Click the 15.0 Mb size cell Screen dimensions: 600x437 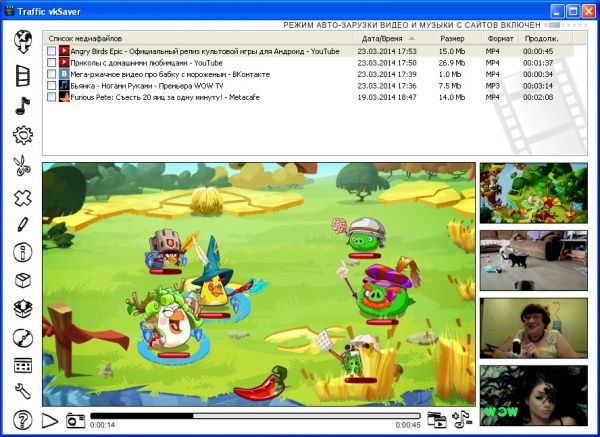tap(452, 51)
